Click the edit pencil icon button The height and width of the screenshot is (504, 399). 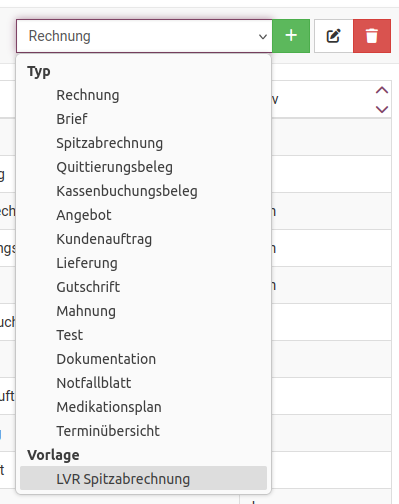[334, 36]
